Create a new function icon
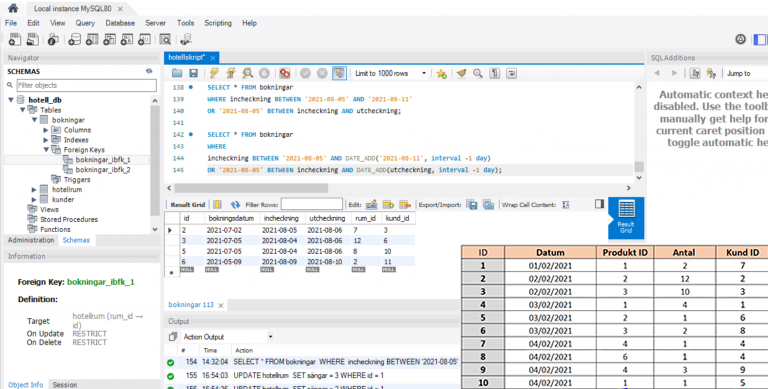This screenshot has height=389, width=768. pyautogui.click(x=144, y=40)
